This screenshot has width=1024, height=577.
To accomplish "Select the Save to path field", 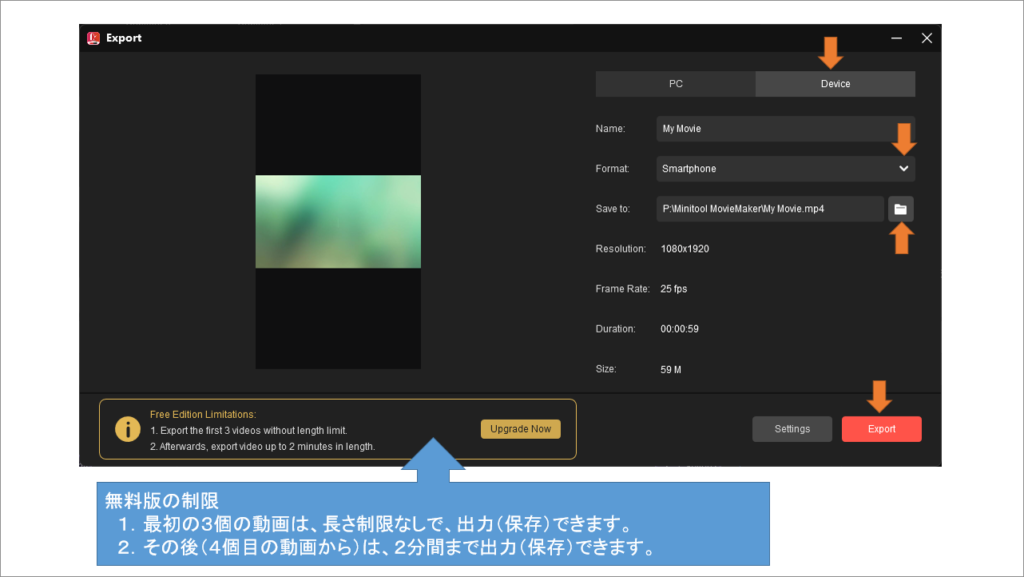I will pos(770,208).
